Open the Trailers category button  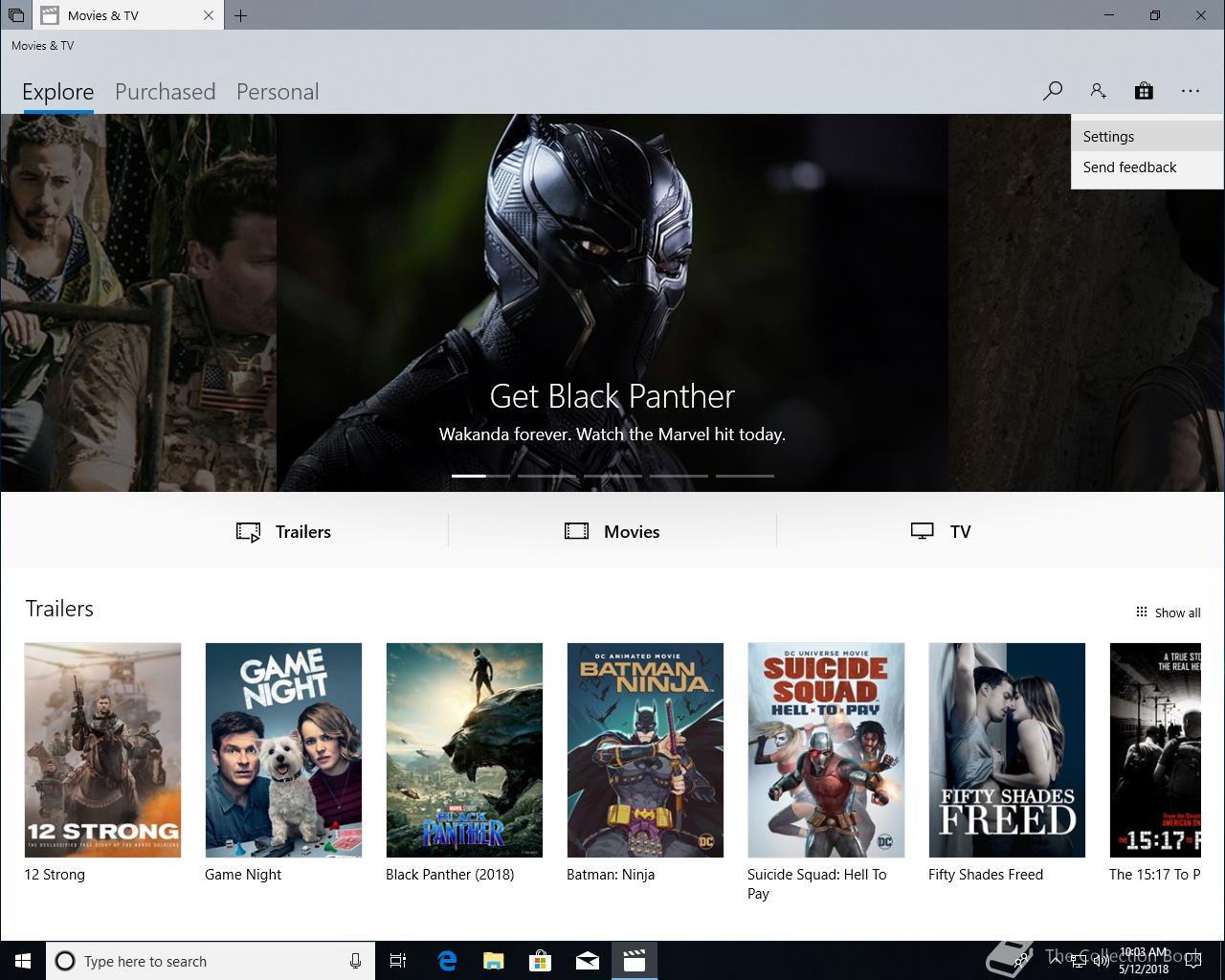283,531
